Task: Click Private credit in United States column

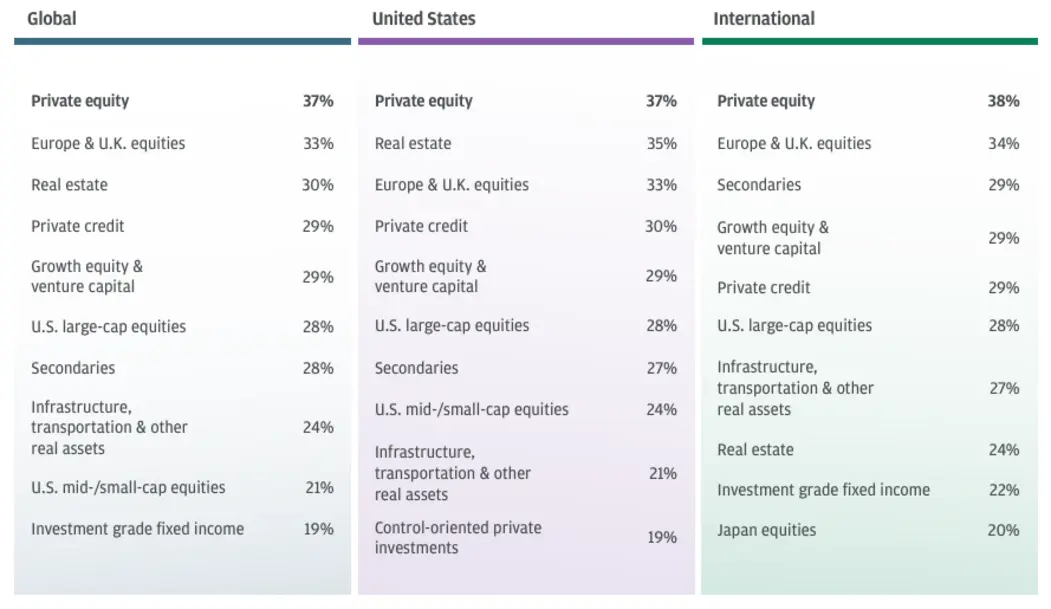Action: coord(421,226)
